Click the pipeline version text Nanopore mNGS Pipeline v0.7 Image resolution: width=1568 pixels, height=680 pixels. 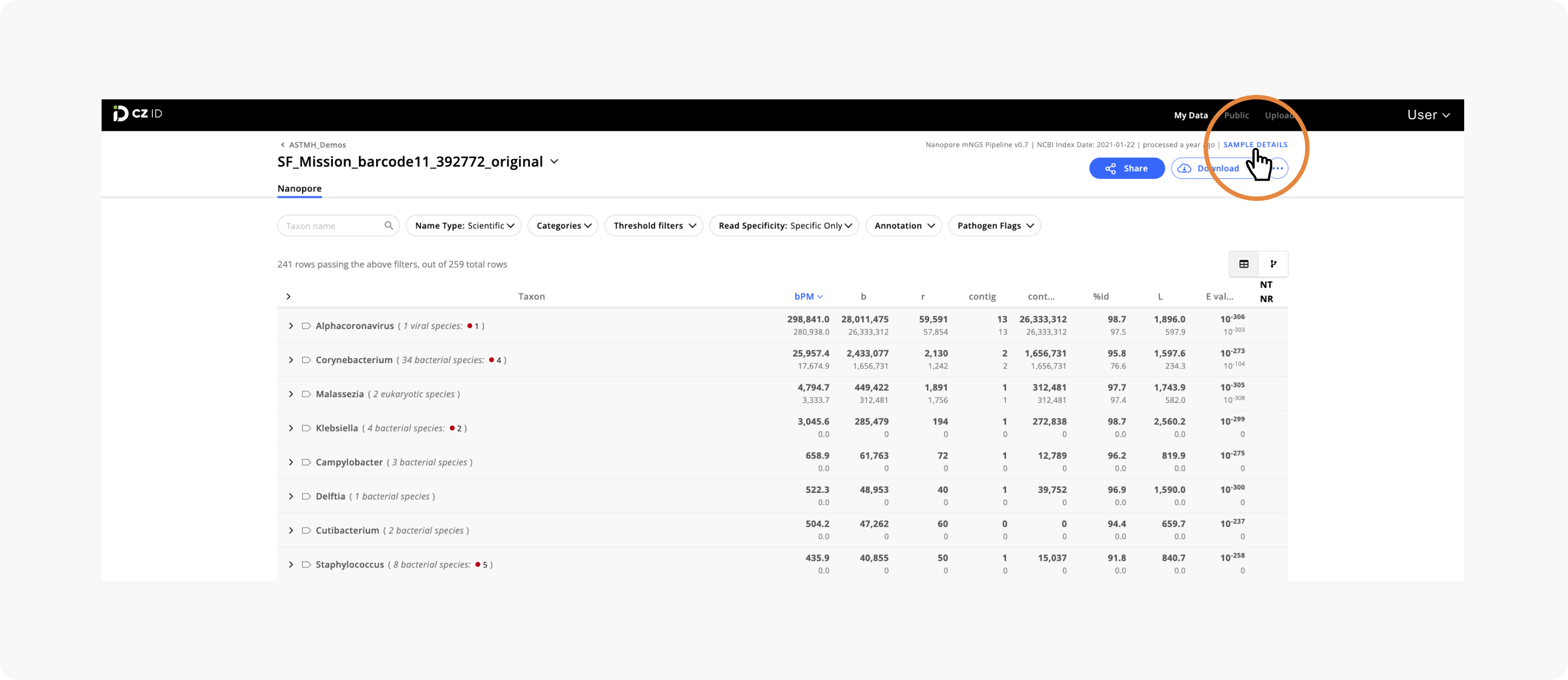(x=976, y=145)
